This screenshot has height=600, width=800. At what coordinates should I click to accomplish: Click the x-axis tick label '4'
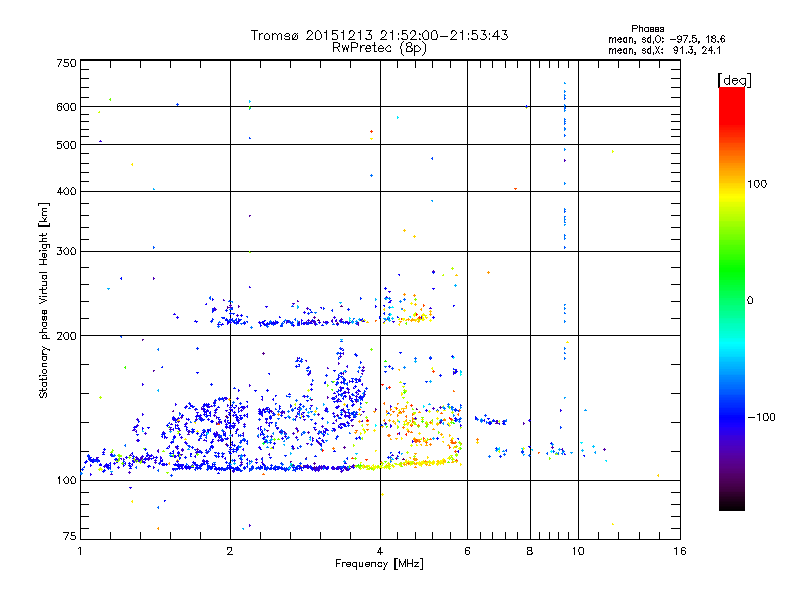[380, 551]
